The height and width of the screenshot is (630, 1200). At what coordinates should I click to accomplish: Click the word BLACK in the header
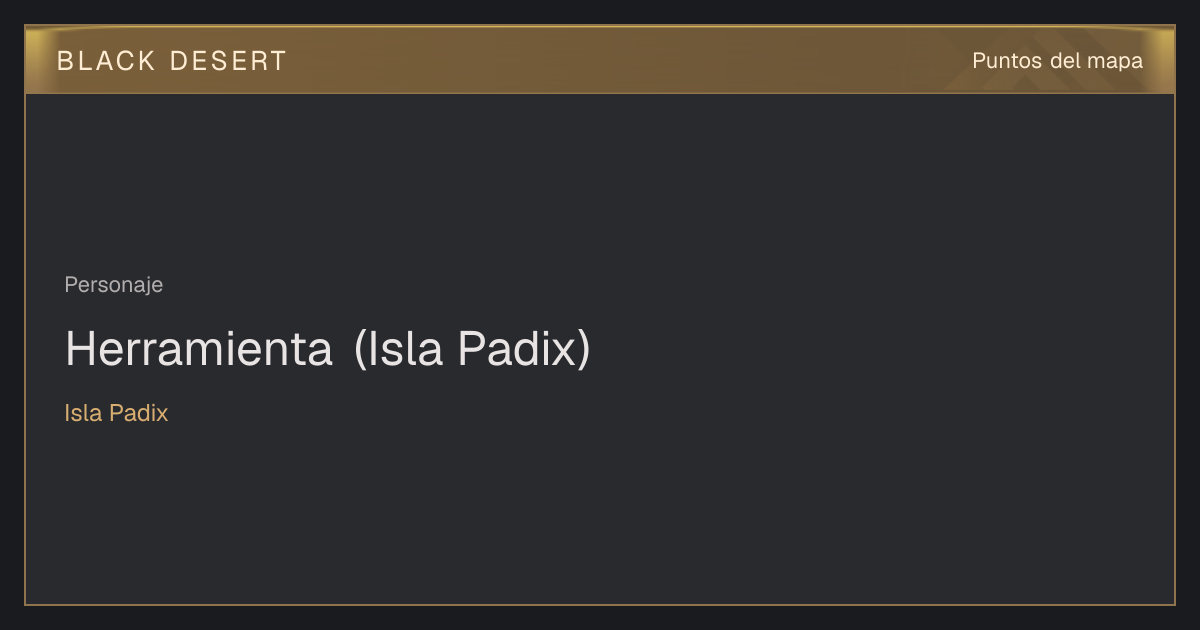pyautogui.click(x=106, y=61)
